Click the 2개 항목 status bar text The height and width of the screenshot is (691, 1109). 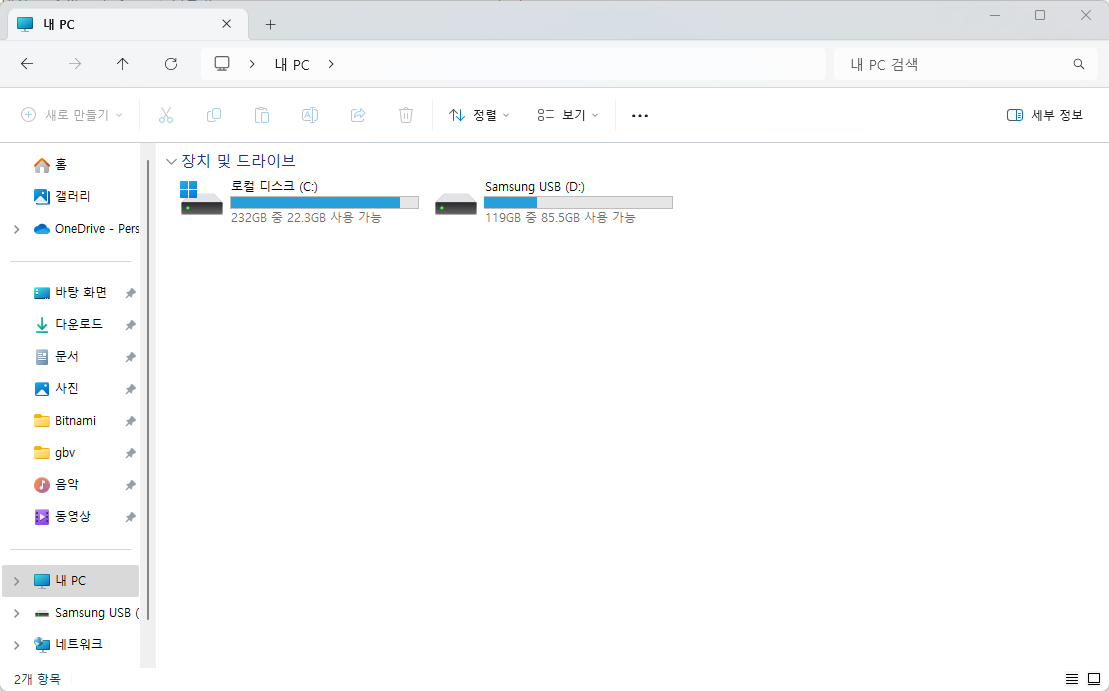tap(37, 679)
